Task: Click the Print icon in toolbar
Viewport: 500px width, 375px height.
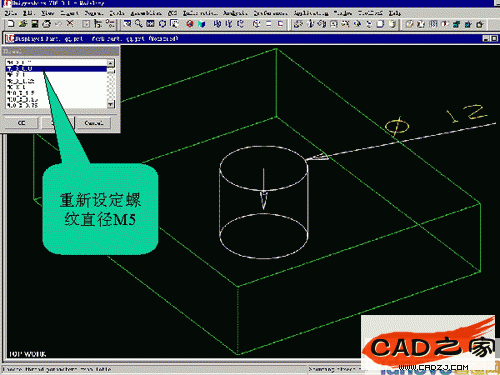Action: [46, 24]
